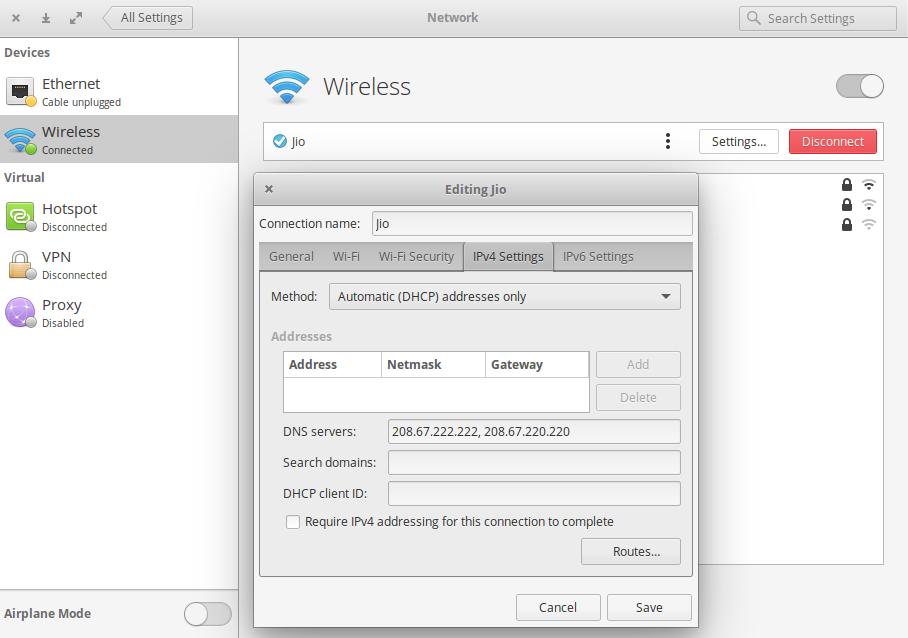Viewport: 908px width, 638px height.
Task: Select the Wireless device in the sidebar
Action: click(70, 139)
